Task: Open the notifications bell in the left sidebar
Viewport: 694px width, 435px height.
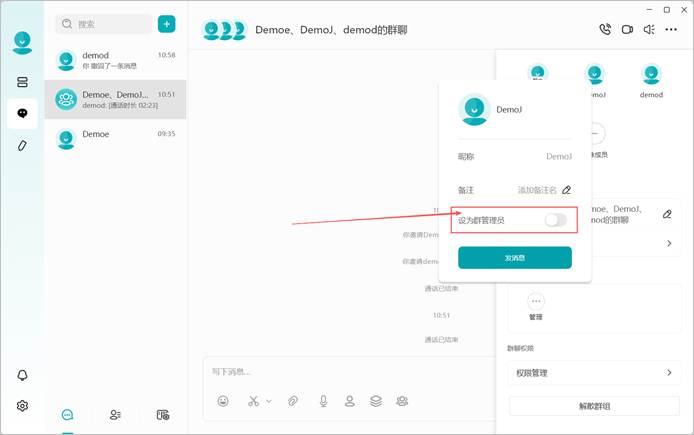Action: 22,375
